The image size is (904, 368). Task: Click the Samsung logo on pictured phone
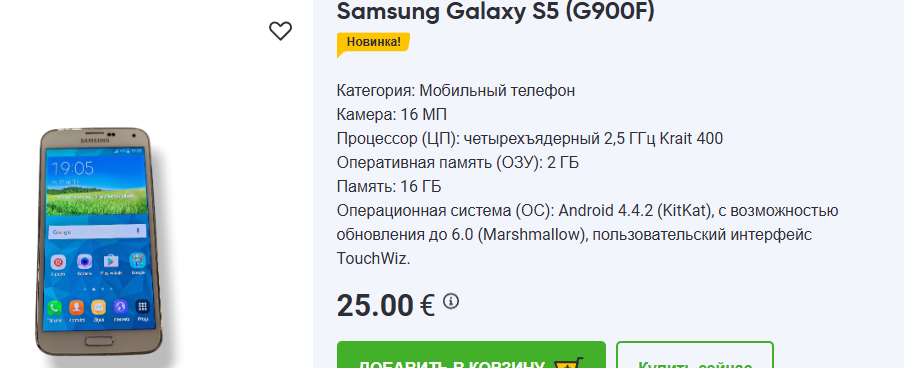tap(94, 140)
